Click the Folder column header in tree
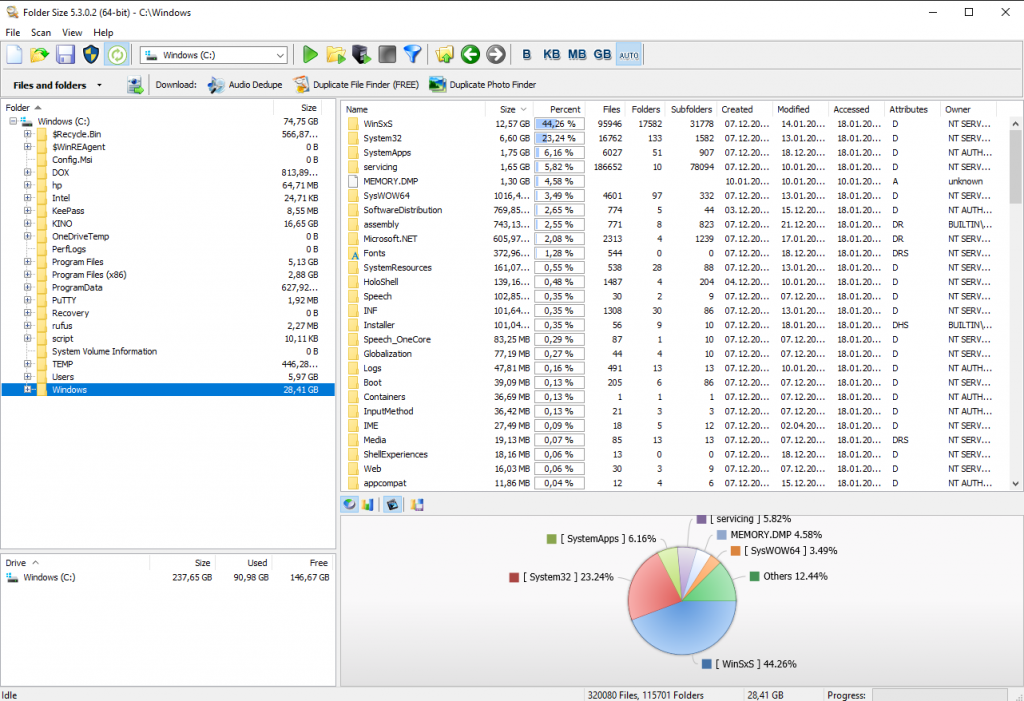The height and width of the screenshot is (701, 1024). (x=137, y=108)
